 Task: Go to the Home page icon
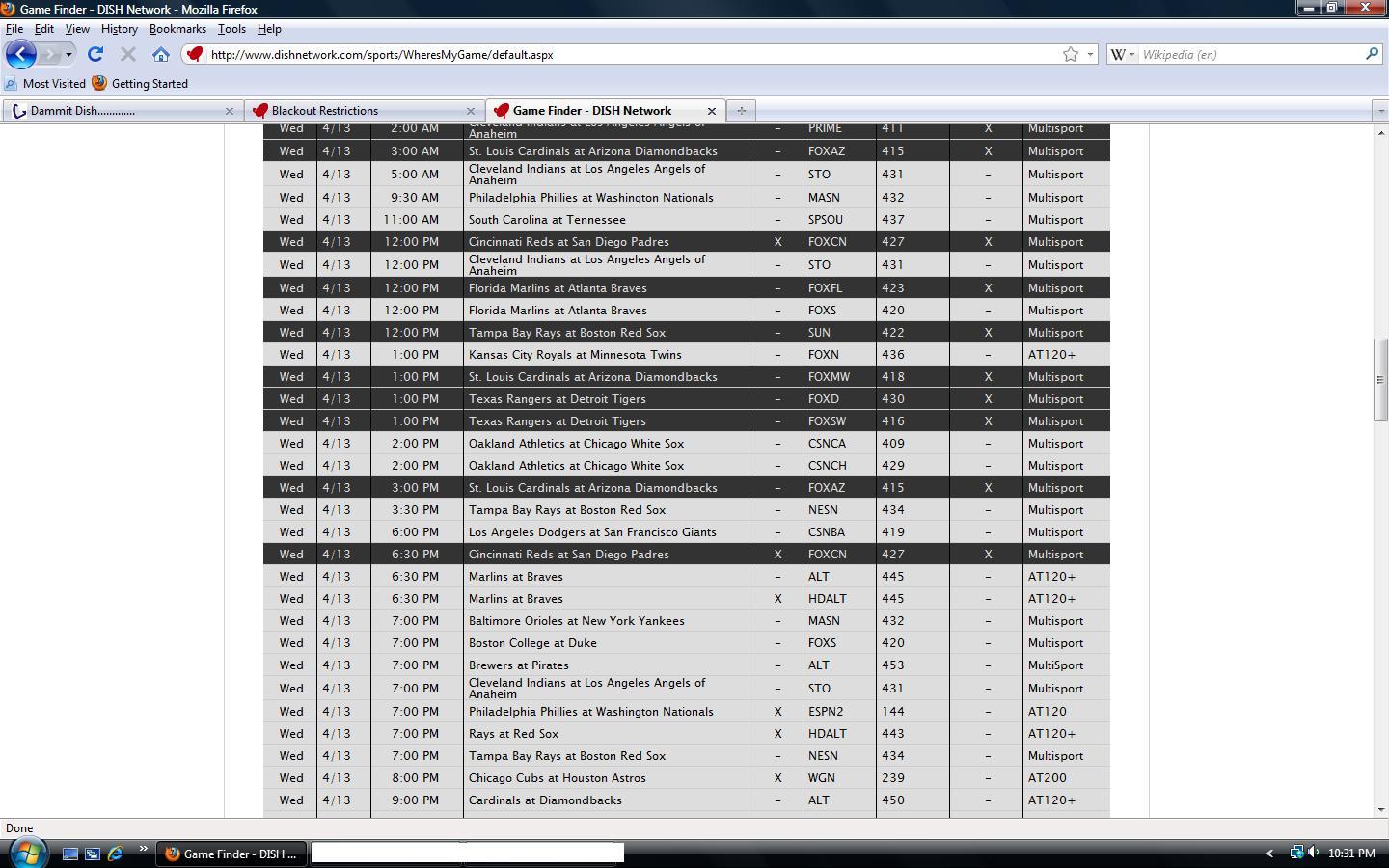[x=161, y=55]
